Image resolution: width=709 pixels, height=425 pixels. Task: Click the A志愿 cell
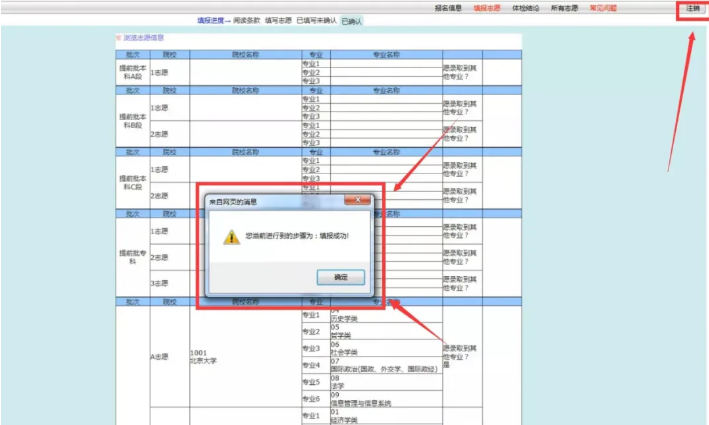tap(170, 357)
